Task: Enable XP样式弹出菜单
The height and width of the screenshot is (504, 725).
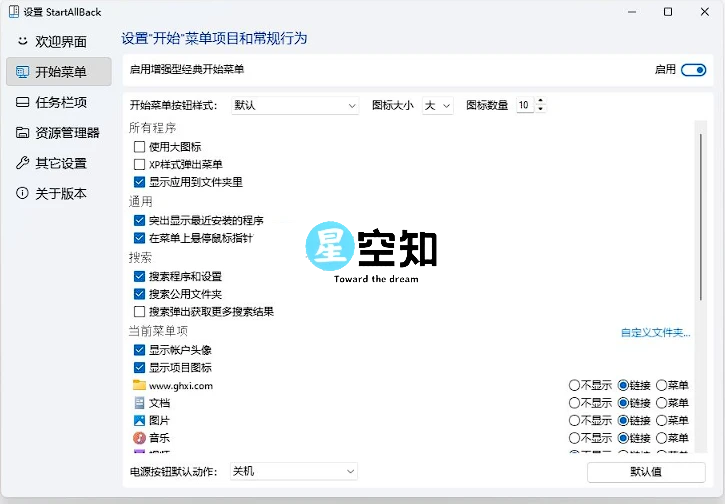Action: tap(139, 164)
